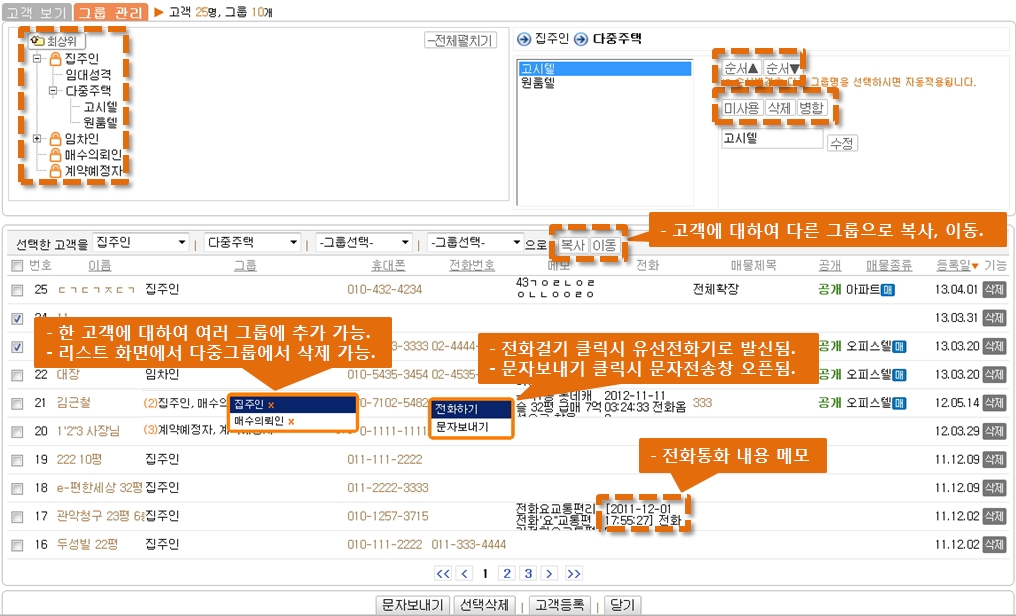The width and height of the screenshot is (1016, 616).
Task: Click the lock icon beside 계약예정자
Action: (55, 171)
